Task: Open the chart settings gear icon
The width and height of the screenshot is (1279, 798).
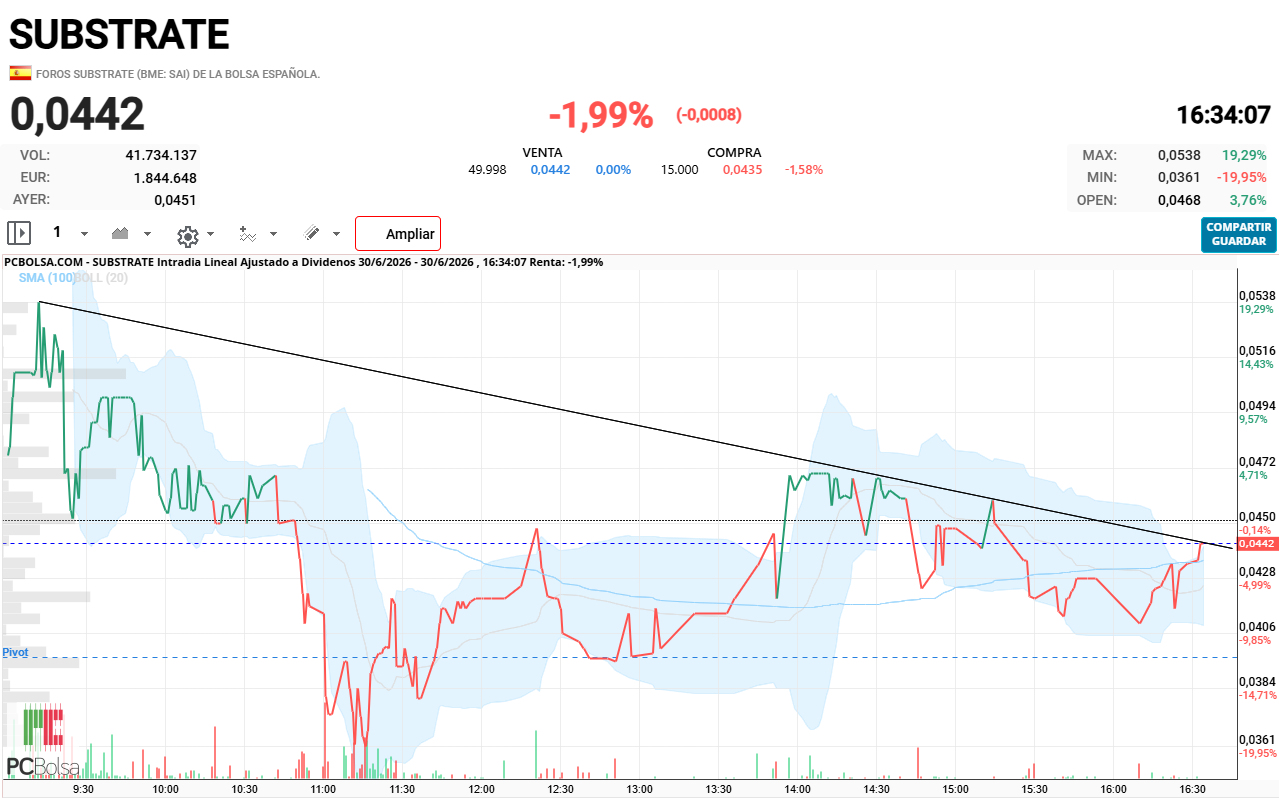Action: (x=187, y=235)
